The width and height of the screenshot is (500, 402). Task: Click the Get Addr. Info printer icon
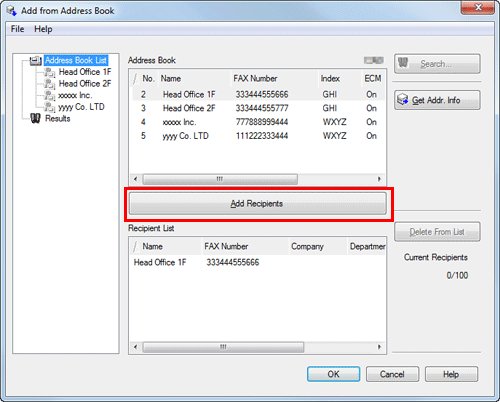tap(403, 99)
